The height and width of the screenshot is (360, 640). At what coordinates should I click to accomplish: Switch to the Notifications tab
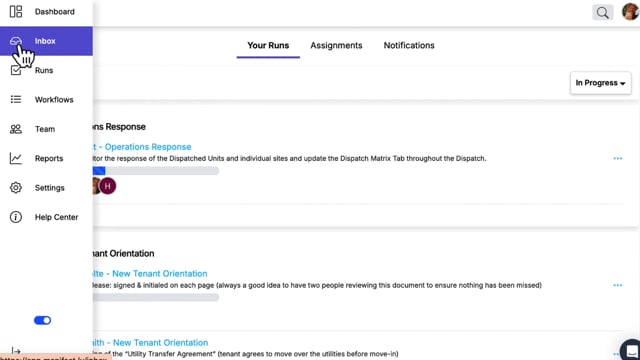point(409,45)
